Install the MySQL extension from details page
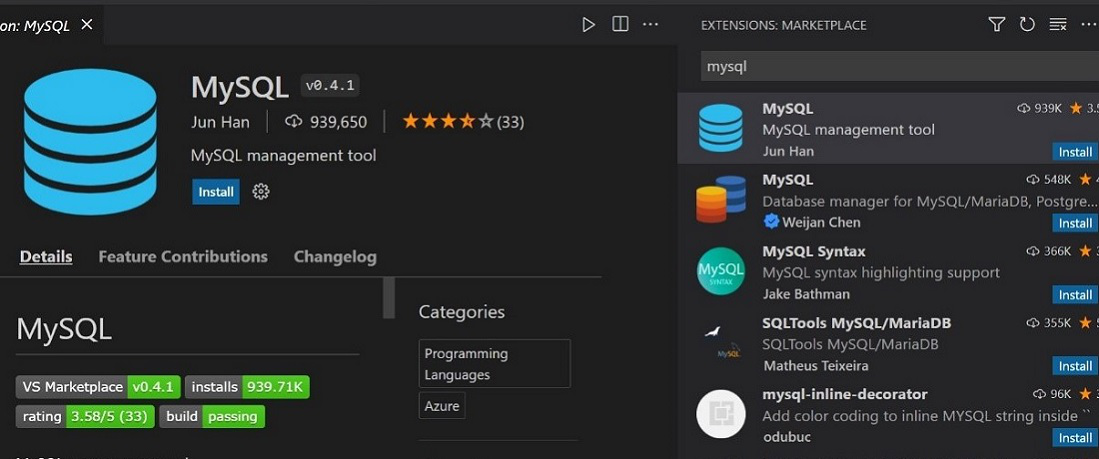This screenshot has width=1099, height=459. pos(216,192)
